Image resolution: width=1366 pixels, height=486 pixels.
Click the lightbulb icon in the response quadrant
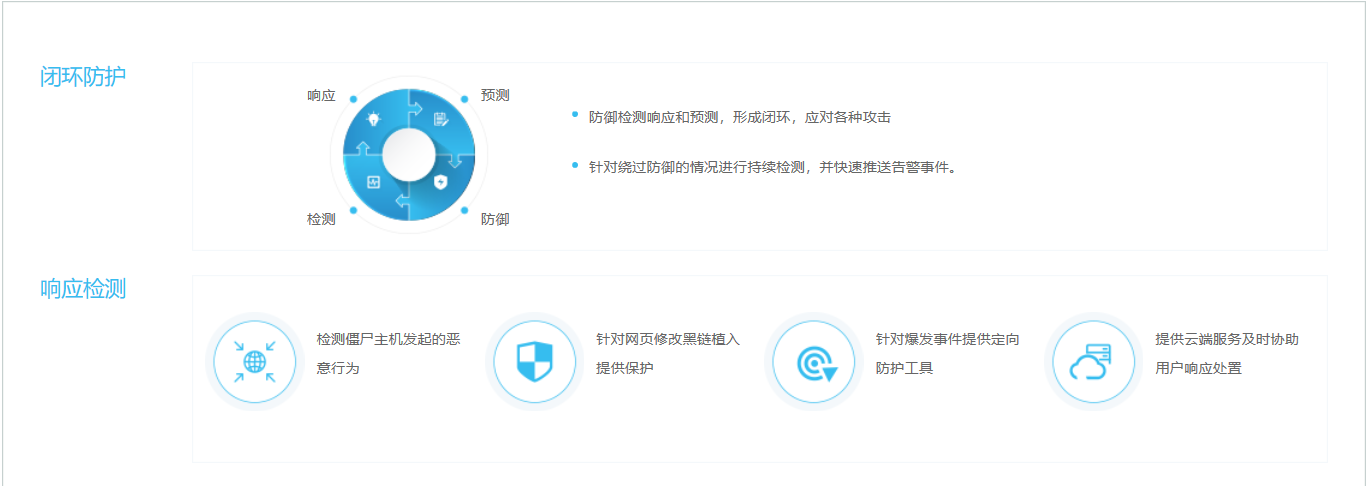click(x=374, y=118)
